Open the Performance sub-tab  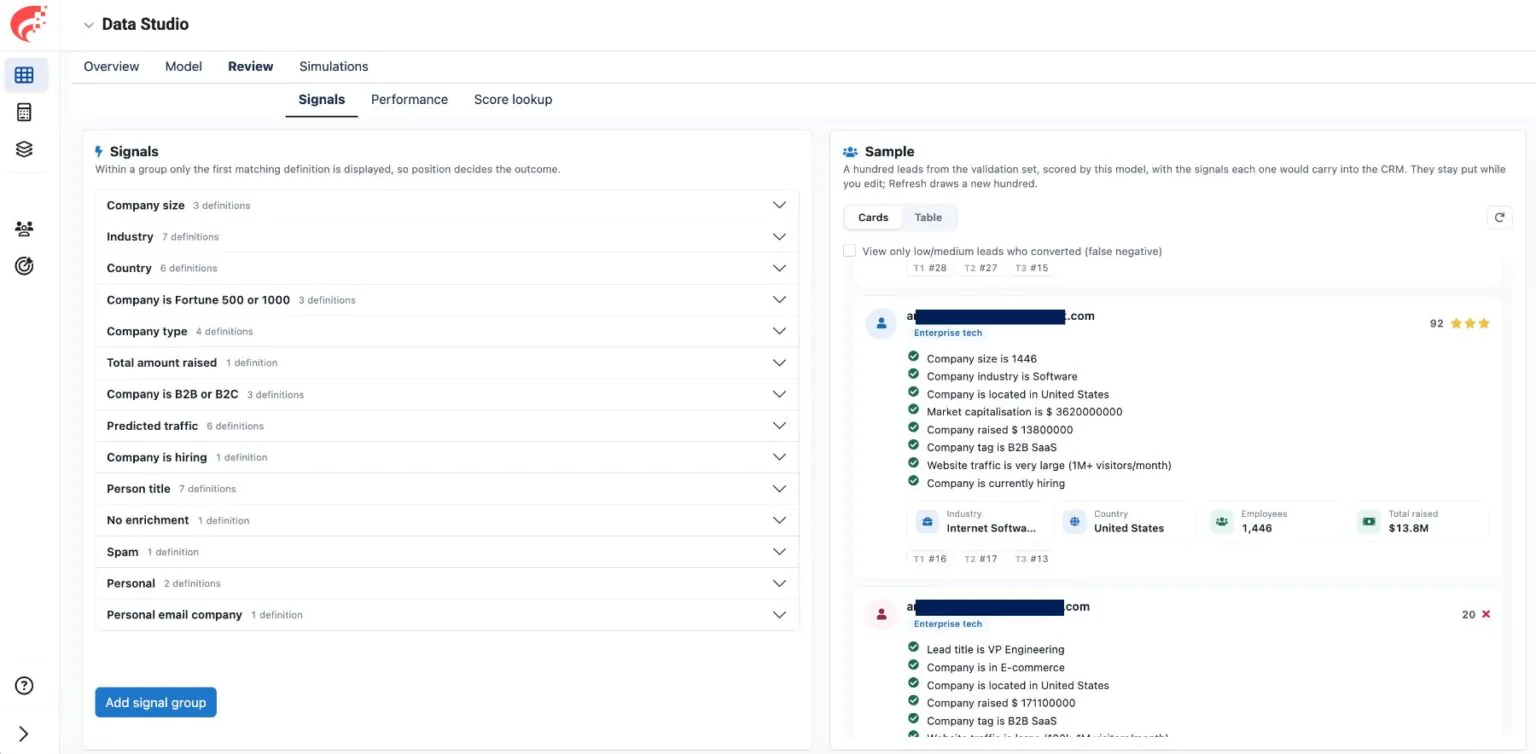[409, 99]
